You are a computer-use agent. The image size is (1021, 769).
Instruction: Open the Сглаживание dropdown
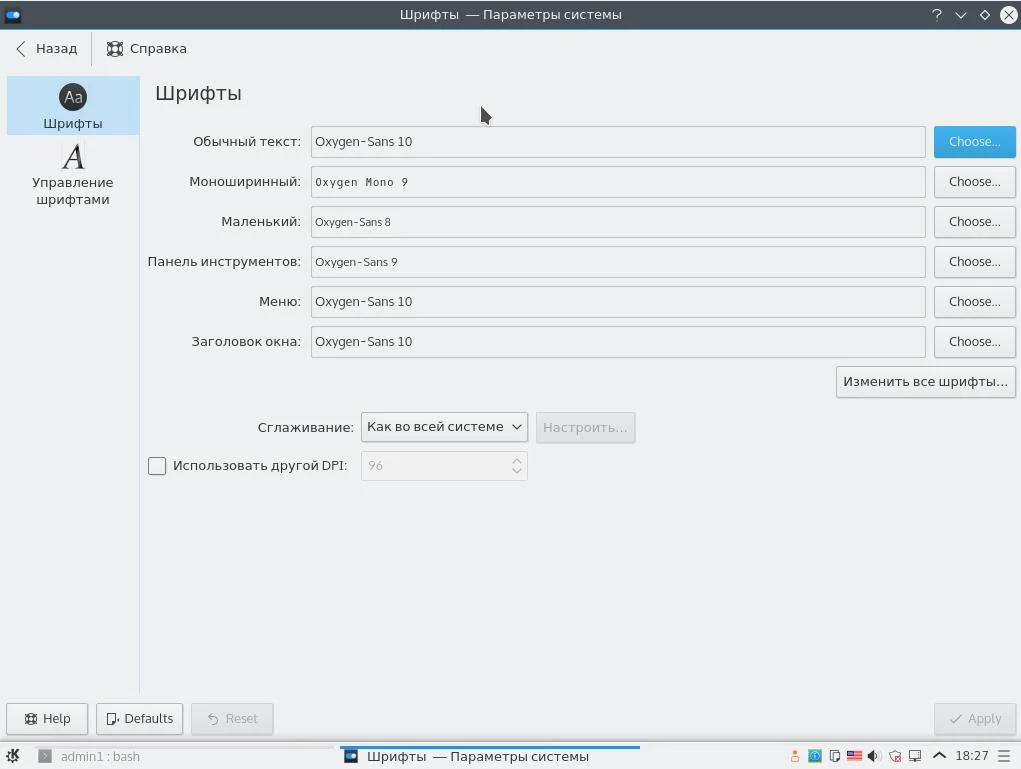pyautogui.click(x=444, y=427)
